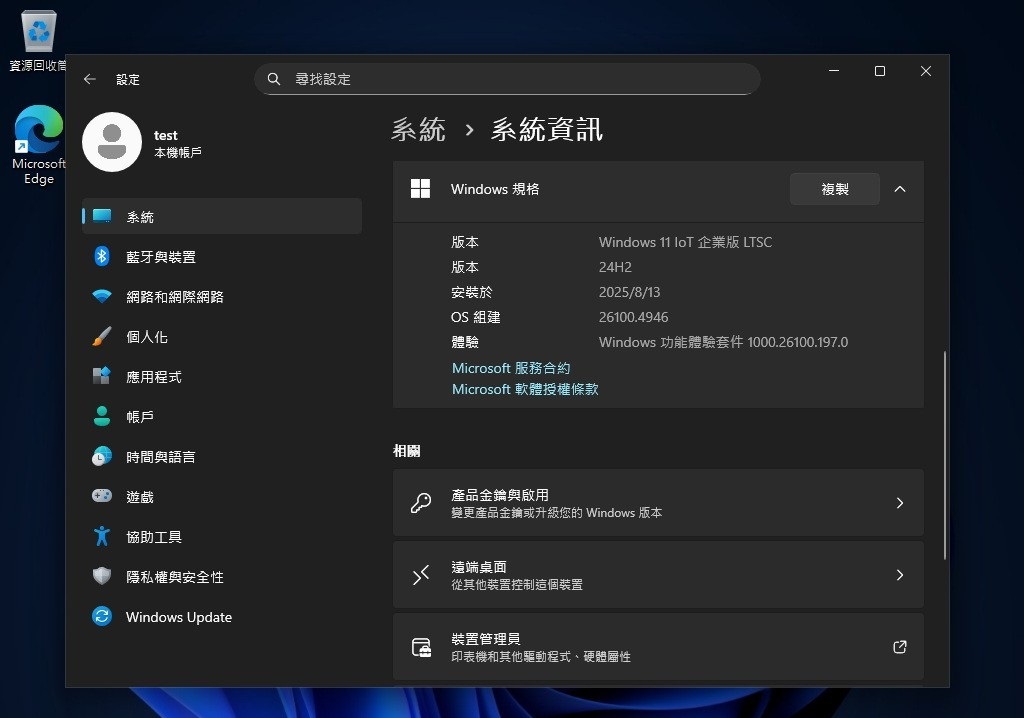This screenshot has width=1024, height=718.
Task: Click the 系統 monitor icon in sidebar
Action: pos(102,216)
